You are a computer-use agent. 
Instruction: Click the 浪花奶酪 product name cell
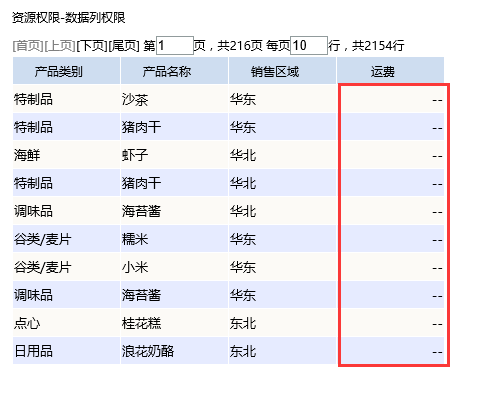tap(174, 351)
